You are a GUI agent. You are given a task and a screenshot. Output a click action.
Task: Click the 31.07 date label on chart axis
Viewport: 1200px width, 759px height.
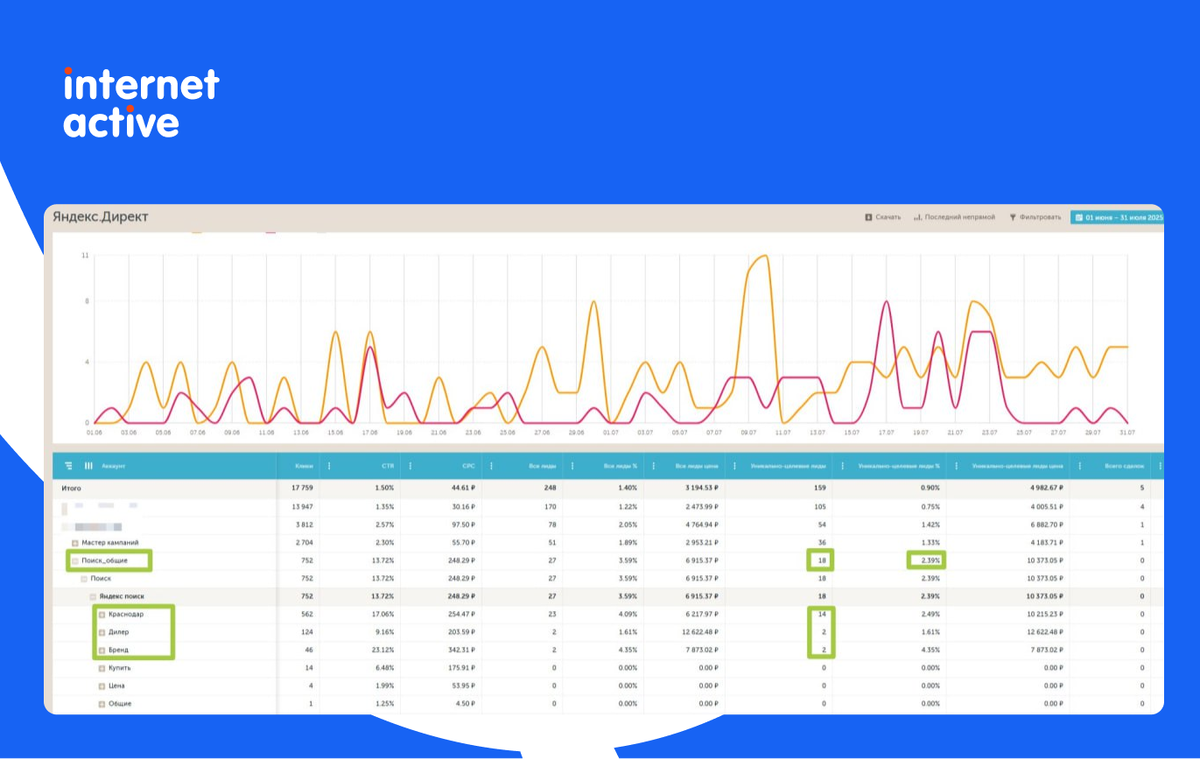pyautogui.click(x=1128, y=433)
